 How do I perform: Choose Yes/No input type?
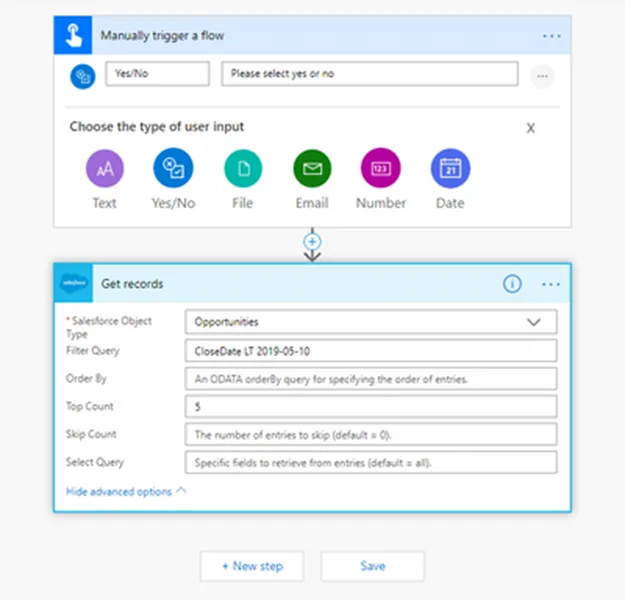pos(173,168)
